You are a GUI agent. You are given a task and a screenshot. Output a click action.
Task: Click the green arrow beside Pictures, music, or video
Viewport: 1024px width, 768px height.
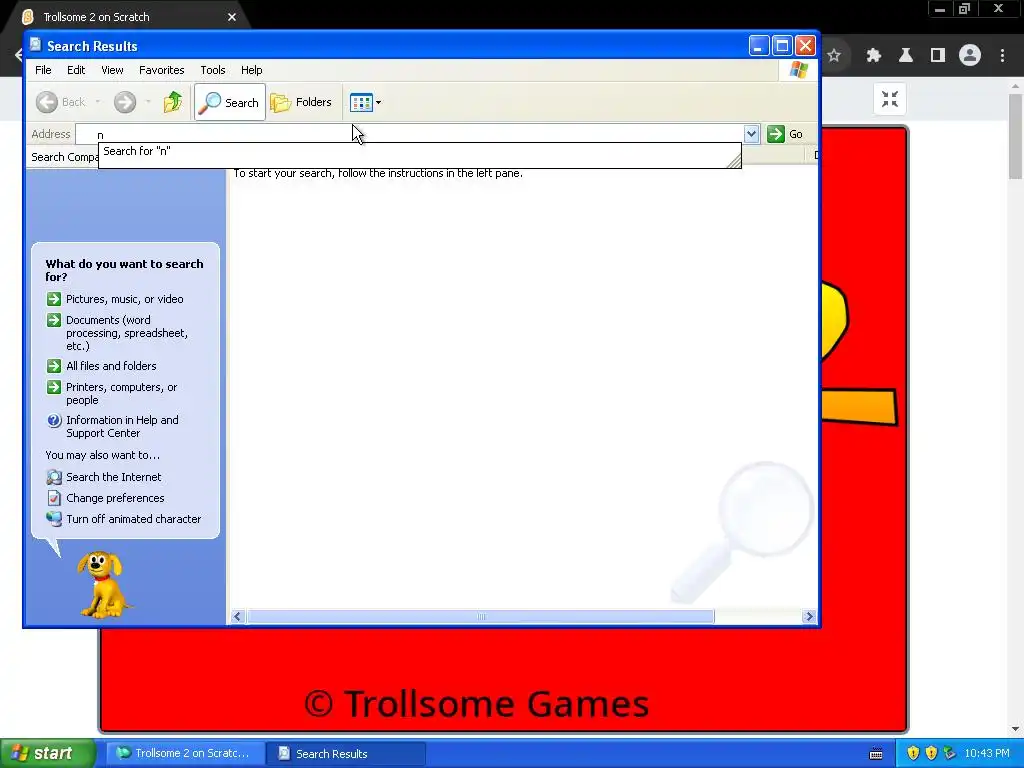click(54, 299)
